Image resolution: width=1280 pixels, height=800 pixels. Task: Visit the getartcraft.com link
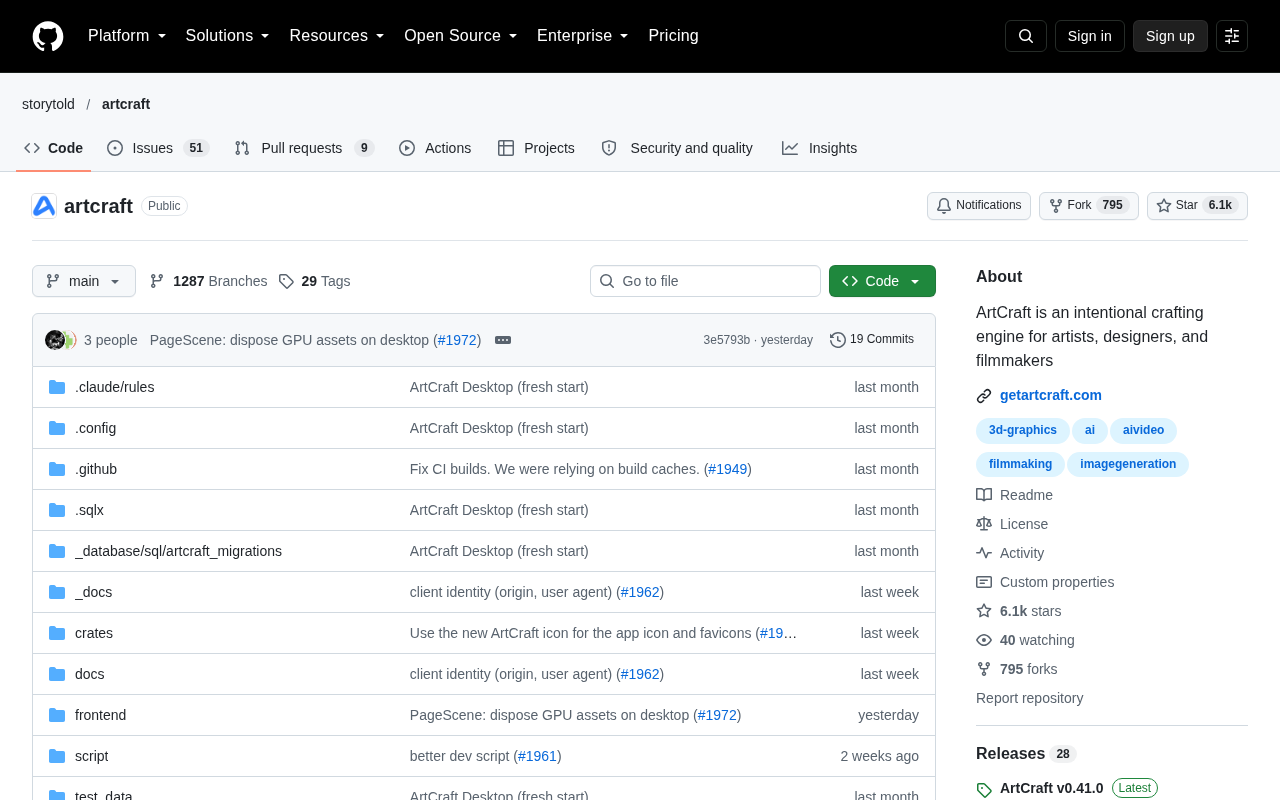pos(1051,395)
